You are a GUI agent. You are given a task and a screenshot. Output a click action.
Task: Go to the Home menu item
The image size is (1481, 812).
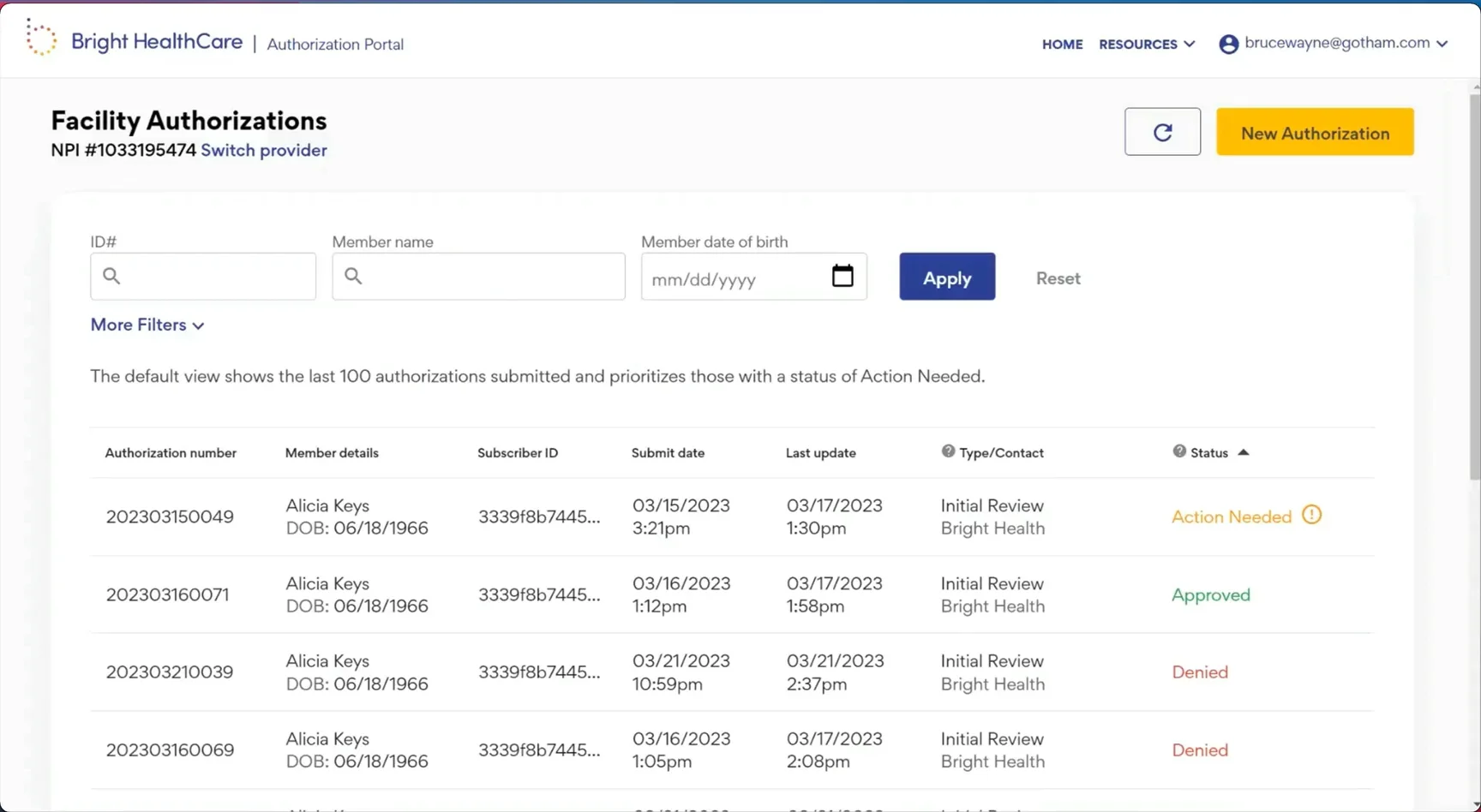coord(1062,44)
